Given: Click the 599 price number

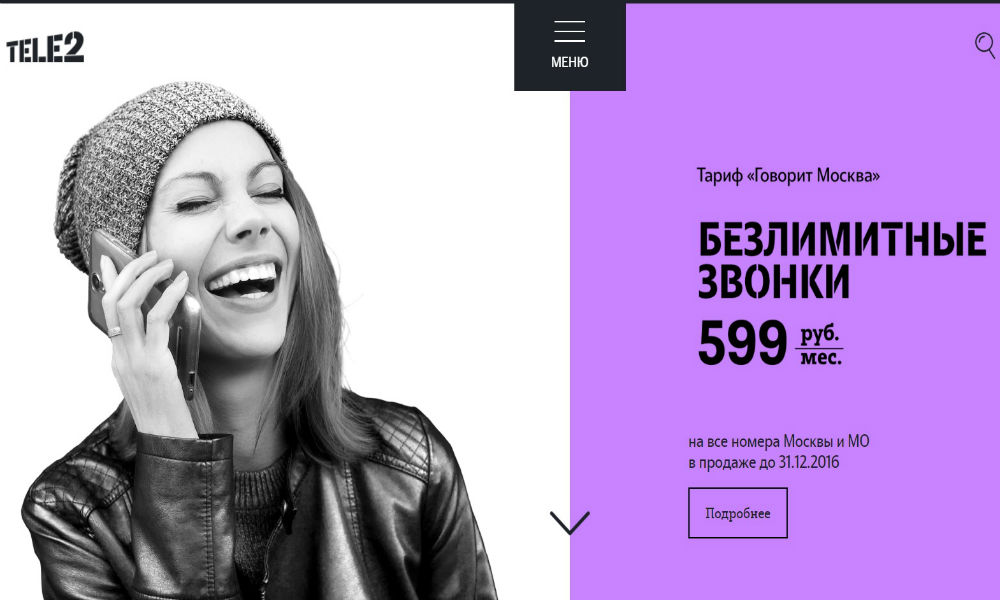Looking at the screenshot, I should click(742, 343).
